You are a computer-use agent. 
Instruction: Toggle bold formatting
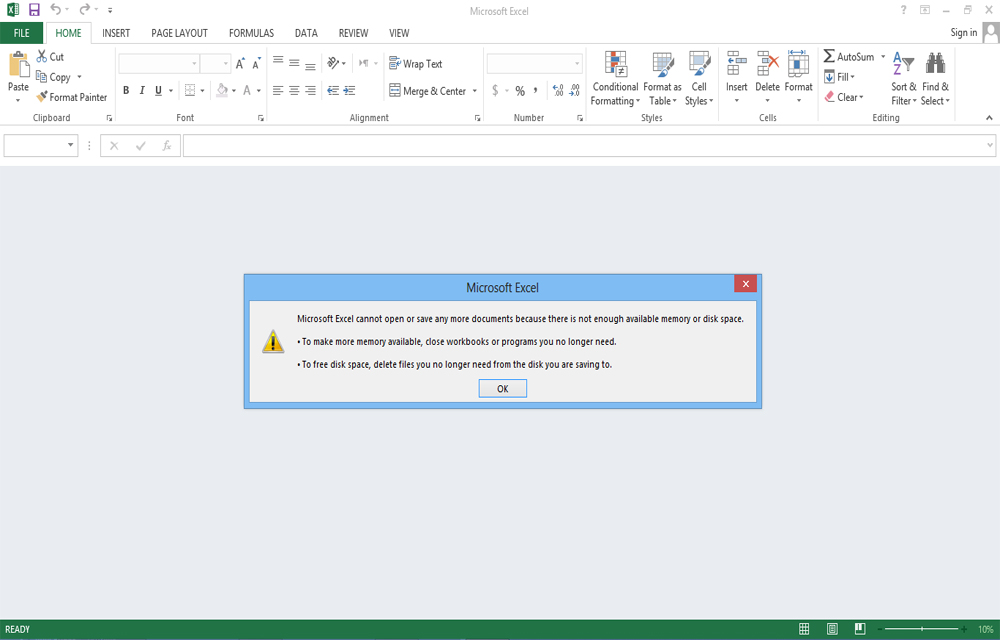(x=125, y=90)
